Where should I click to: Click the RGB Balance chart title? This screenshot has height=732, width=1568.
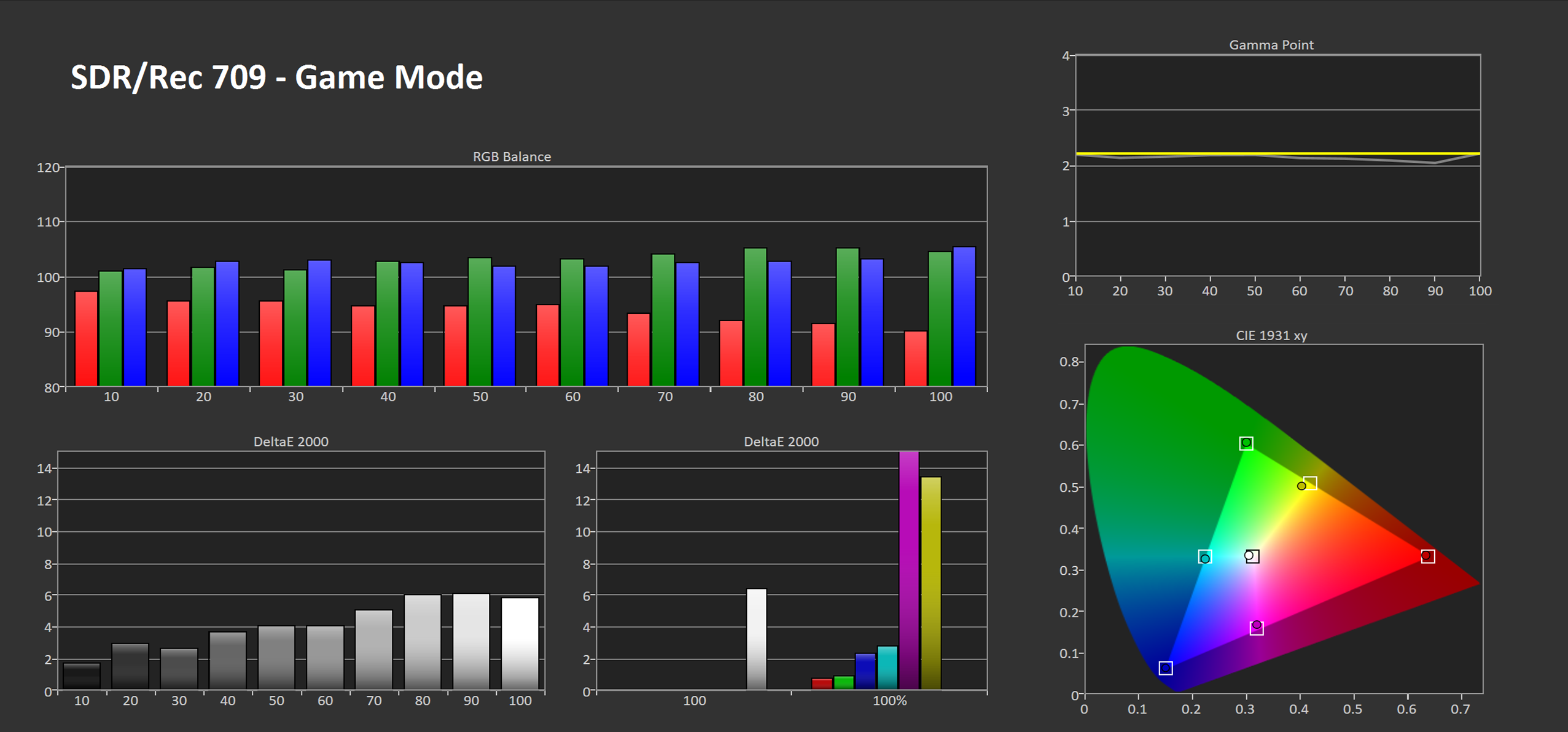(x=512, y=157)
